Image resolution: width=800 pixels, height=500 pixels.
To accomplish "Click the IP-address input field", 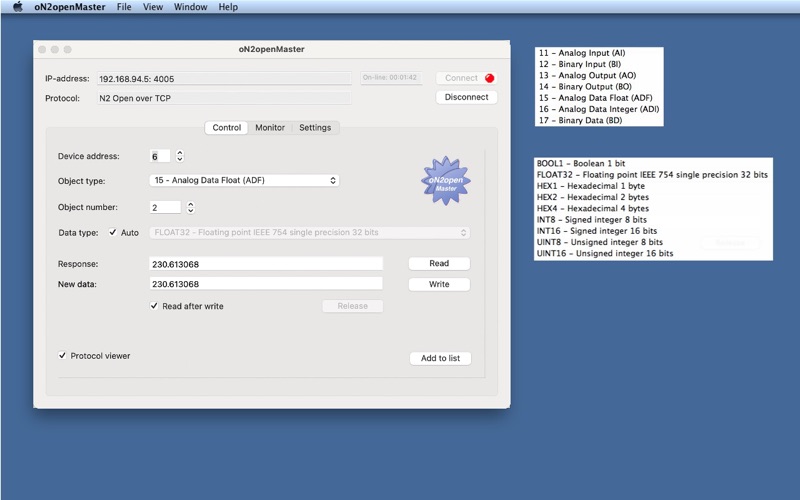I will pos(224,79).
